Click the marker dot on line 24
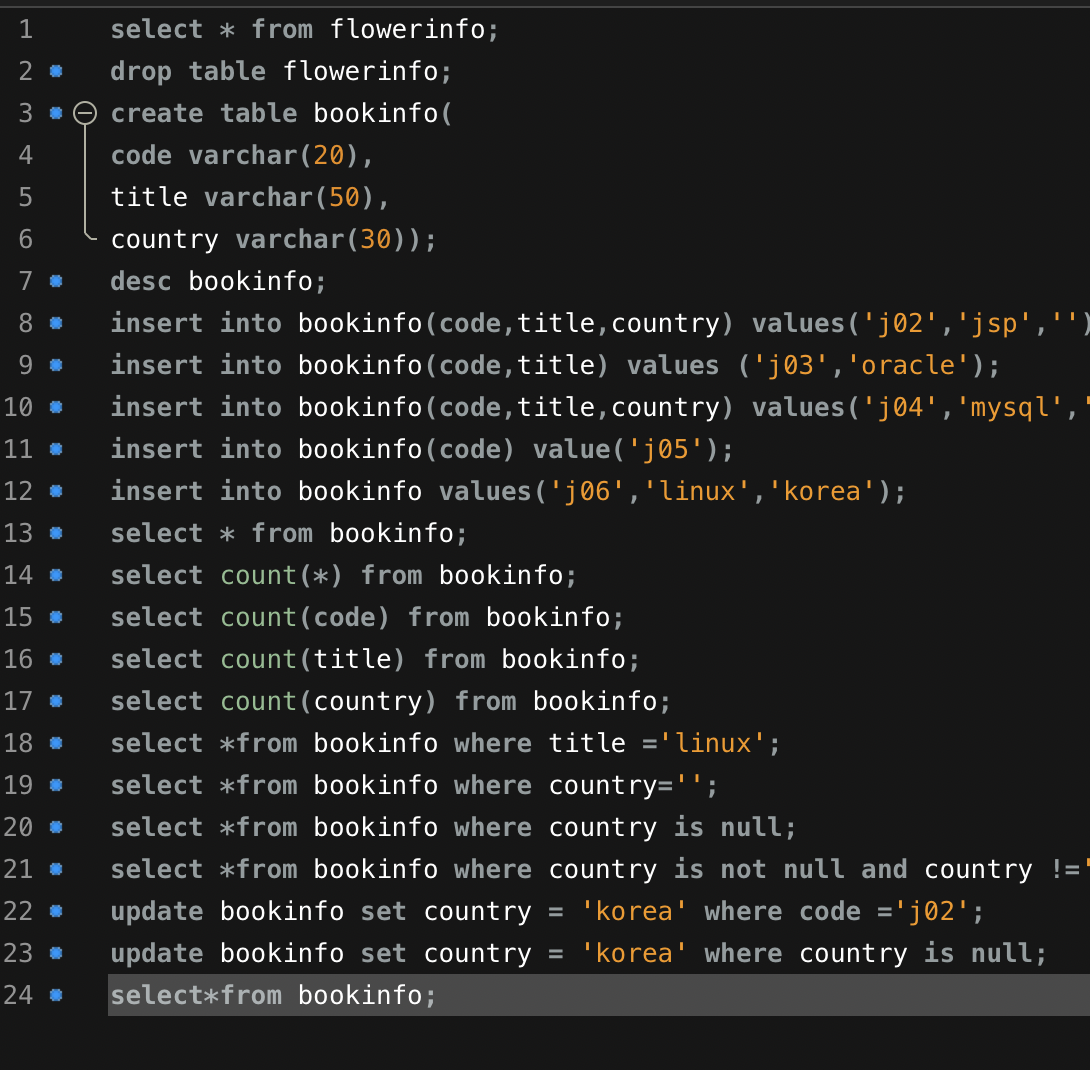1090x1070 pixels. pyautogui.click(x=56, y=995)
